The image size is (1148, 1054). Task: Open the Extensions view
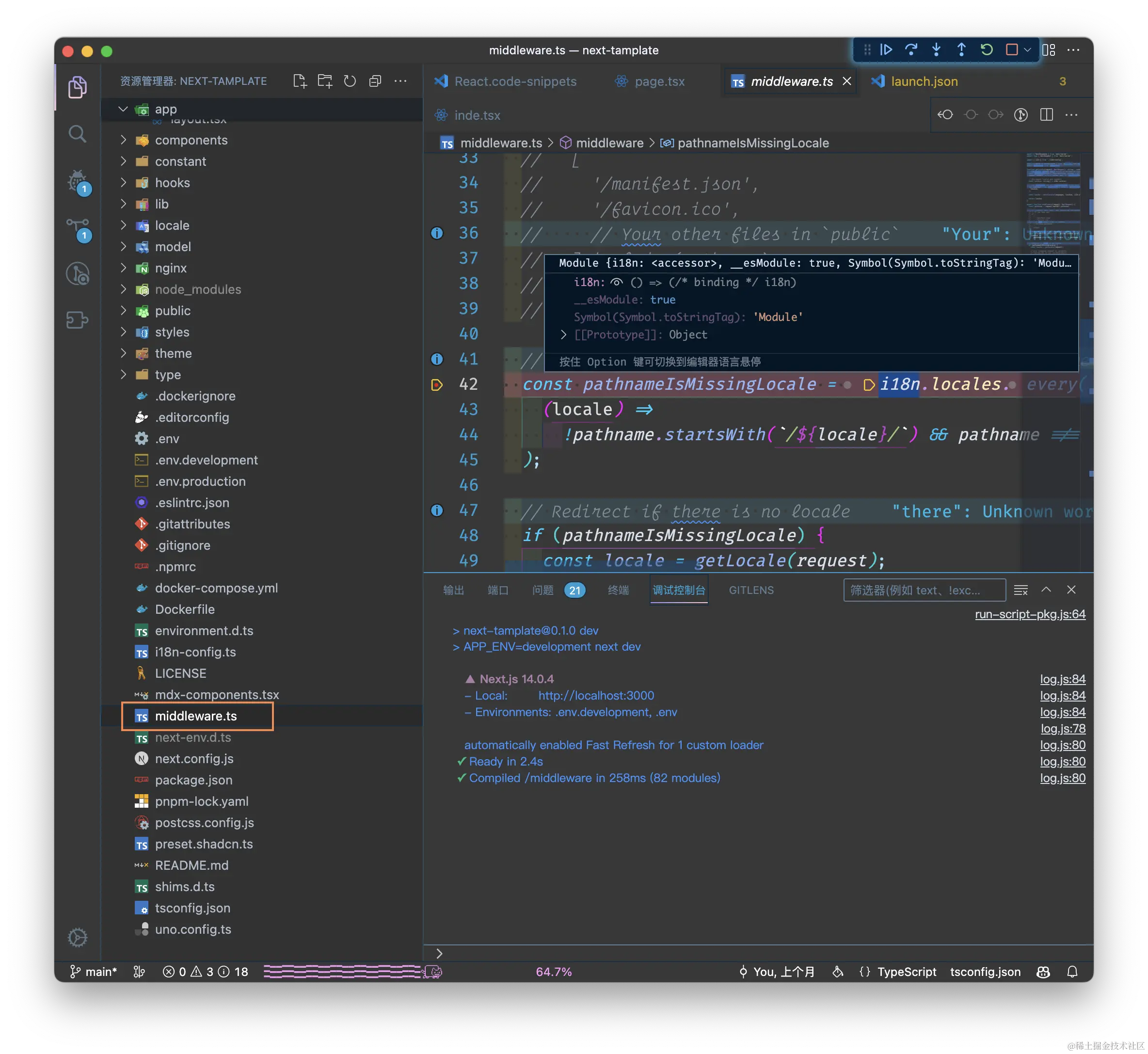click(78, 319)
